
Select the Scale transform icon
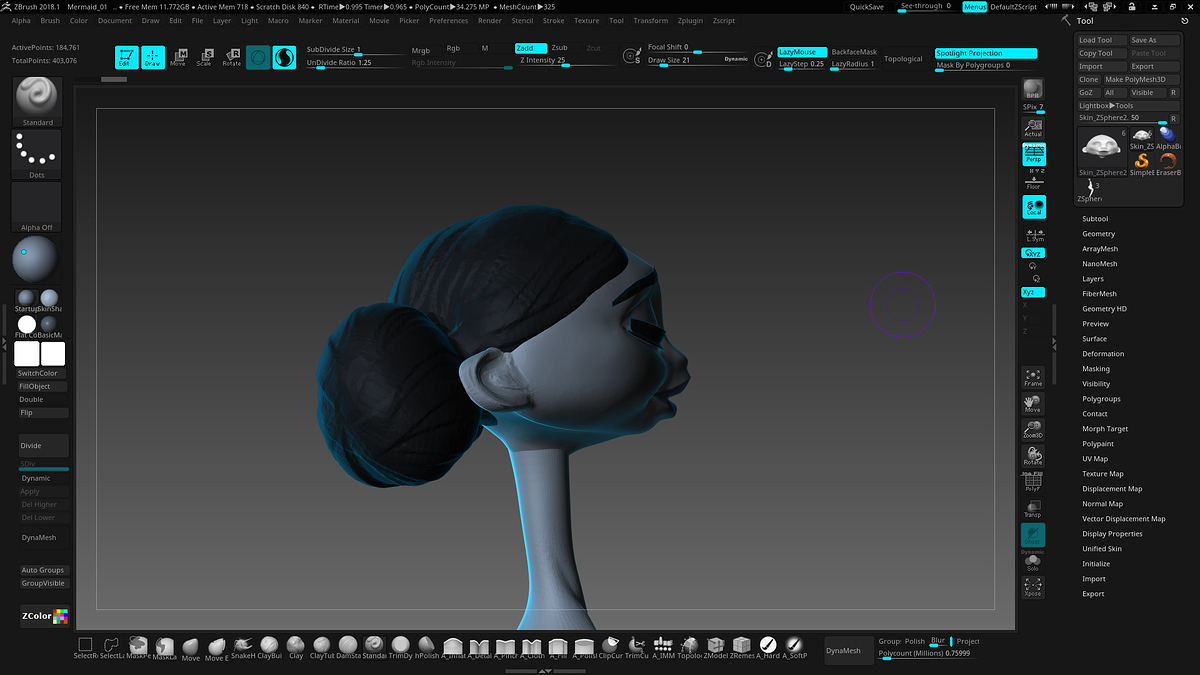click(204, 58)
